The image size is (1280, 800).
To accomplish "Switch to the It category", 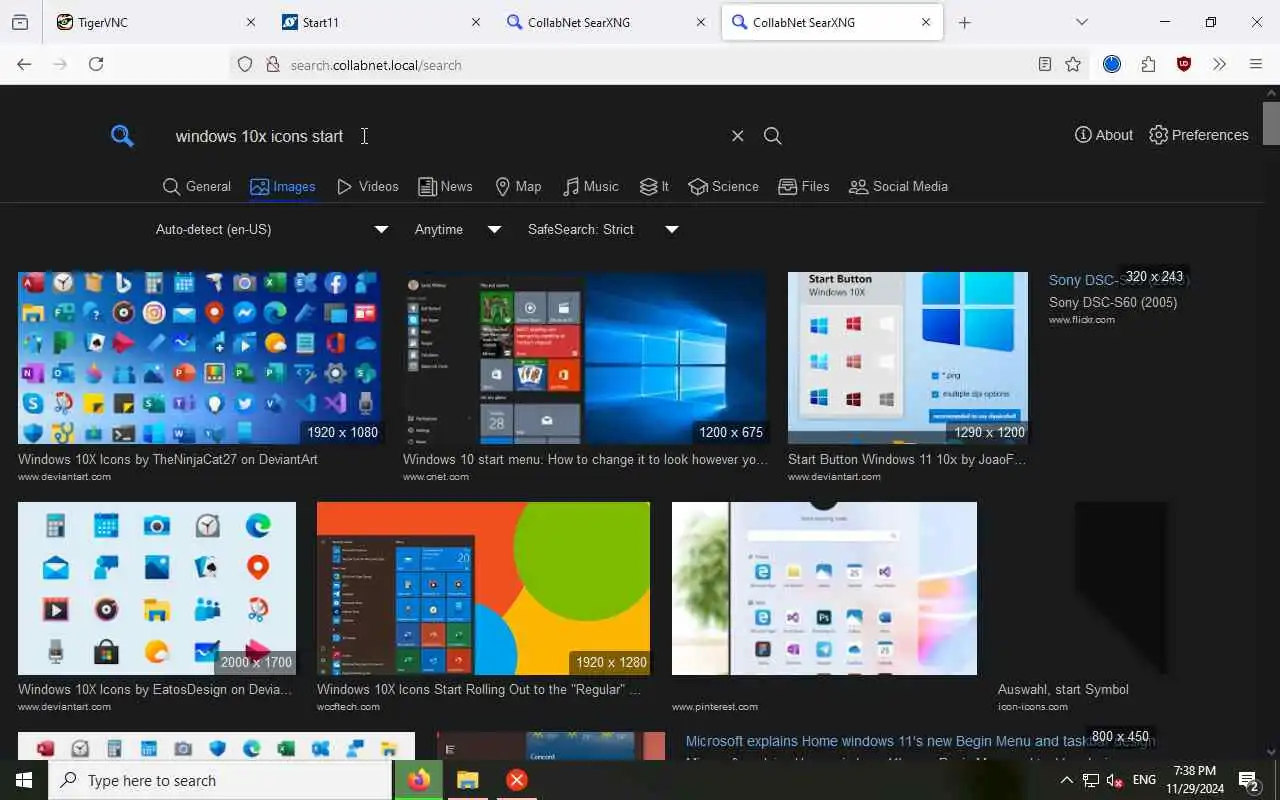I will click(x=654, y=187).
